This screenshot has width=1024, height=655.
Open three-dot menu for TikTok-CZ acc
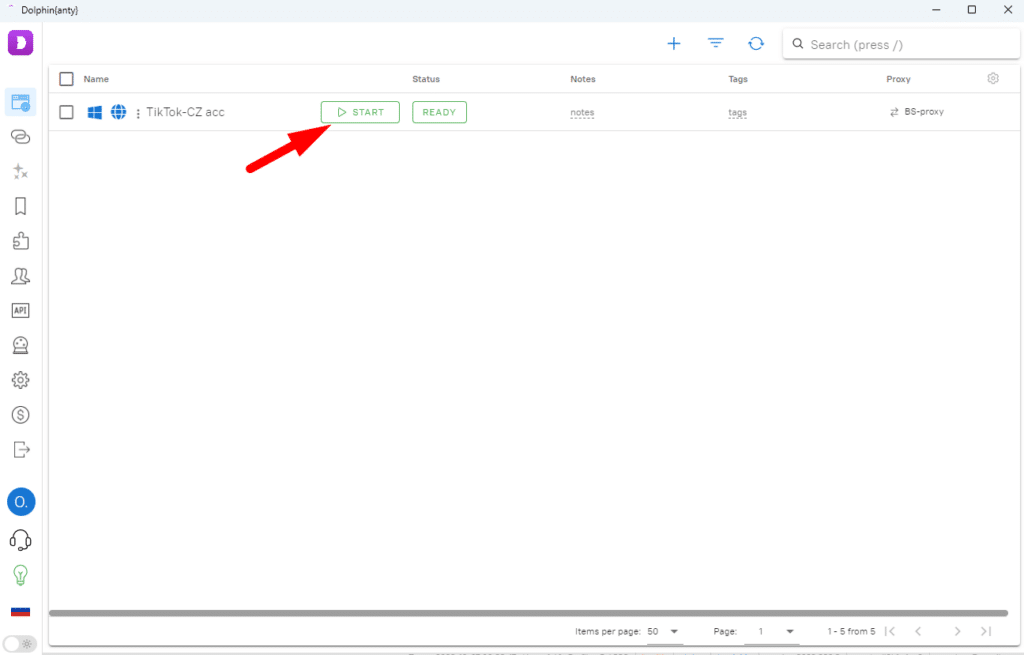(137, 113)
